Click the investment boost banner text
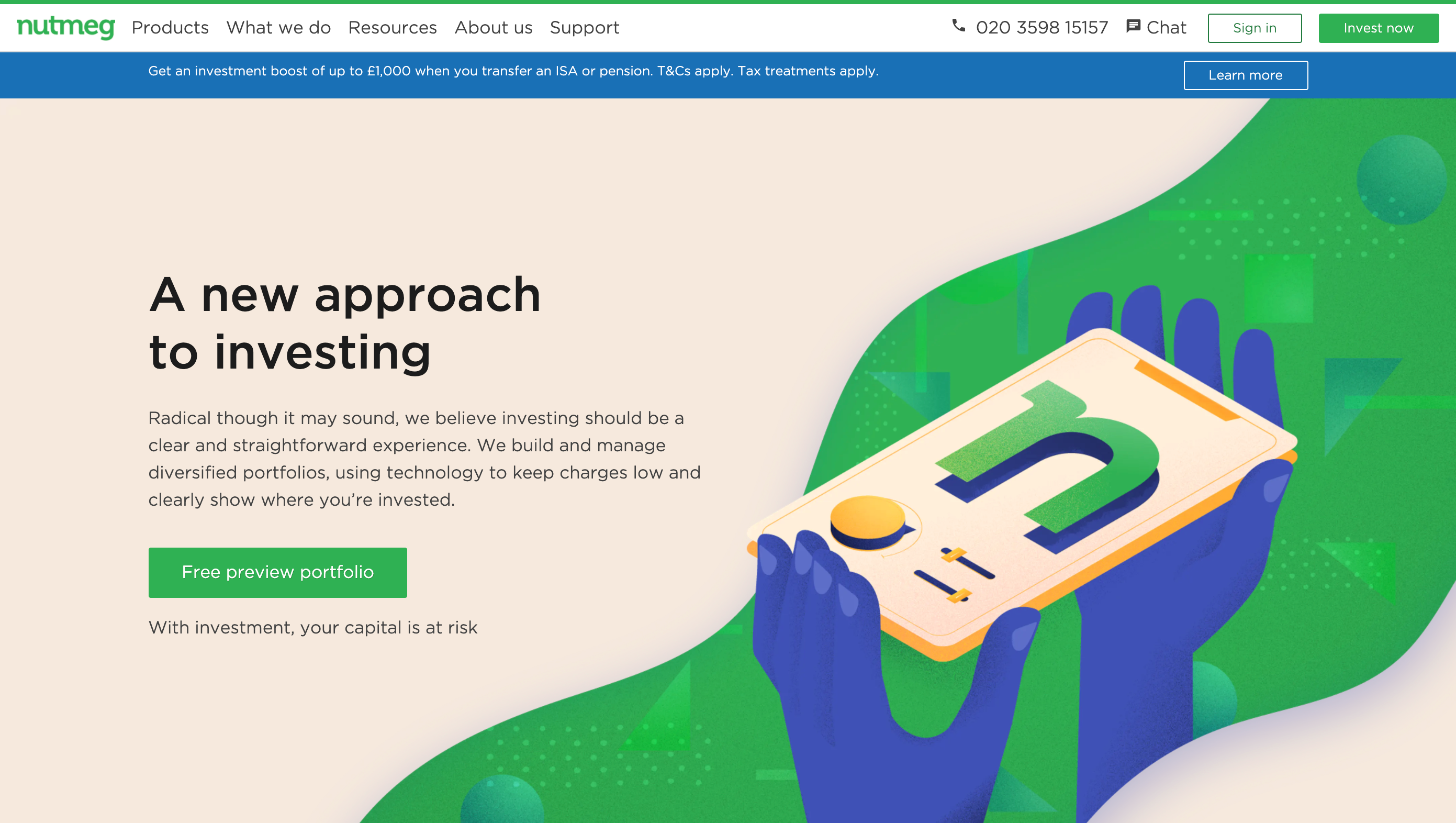This screenshot has width=1456, height=823. (x=513, y=71)
